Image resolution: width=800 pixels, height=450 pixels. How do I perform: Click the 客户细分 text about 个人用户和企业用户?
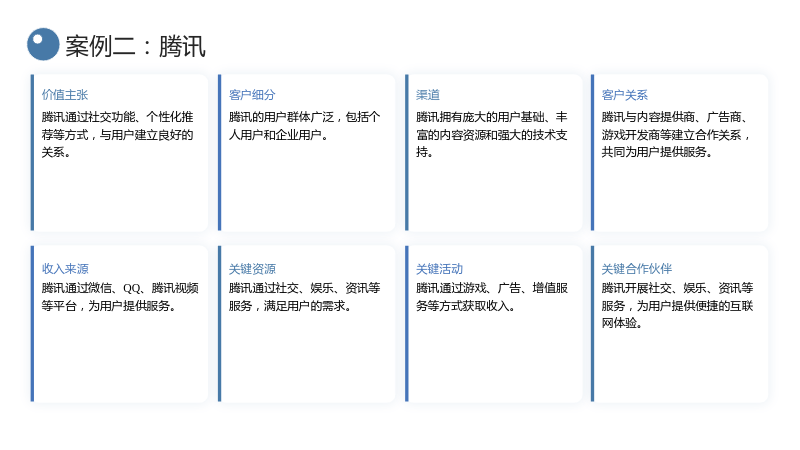point(305,126)
